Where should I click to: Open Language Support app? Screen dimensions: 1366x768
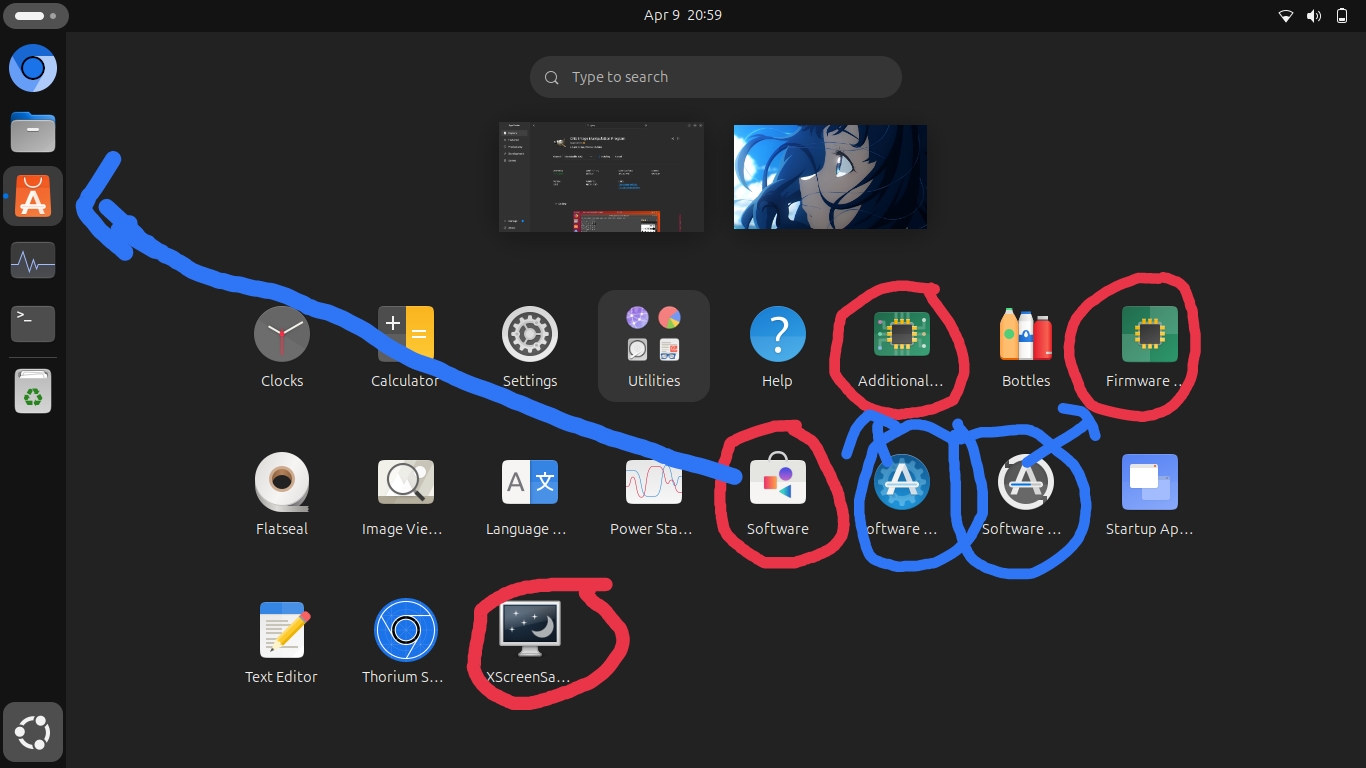coord(529,482)
